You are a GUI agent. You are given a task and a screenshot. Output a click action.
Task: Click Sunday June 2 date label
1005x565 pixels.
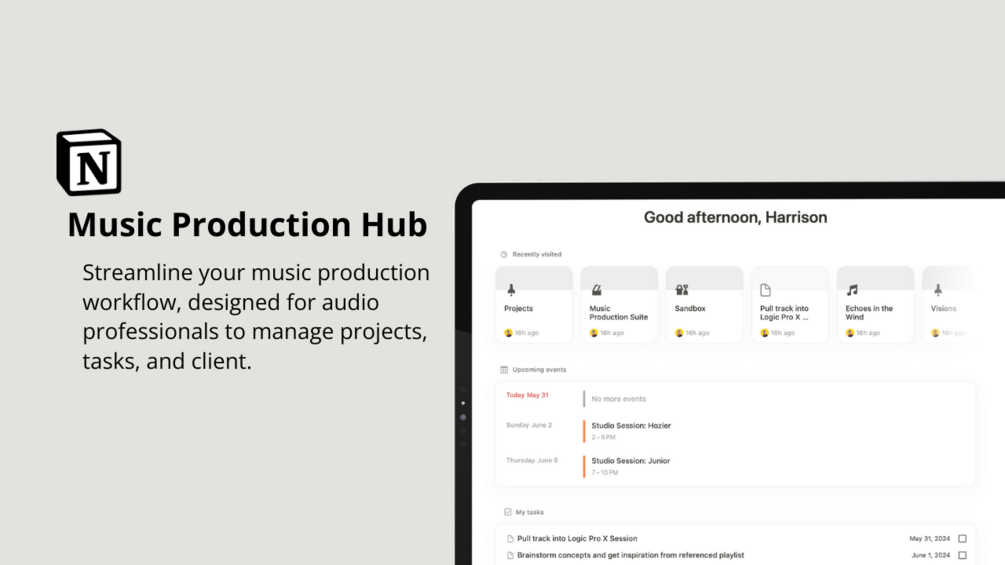529,425
